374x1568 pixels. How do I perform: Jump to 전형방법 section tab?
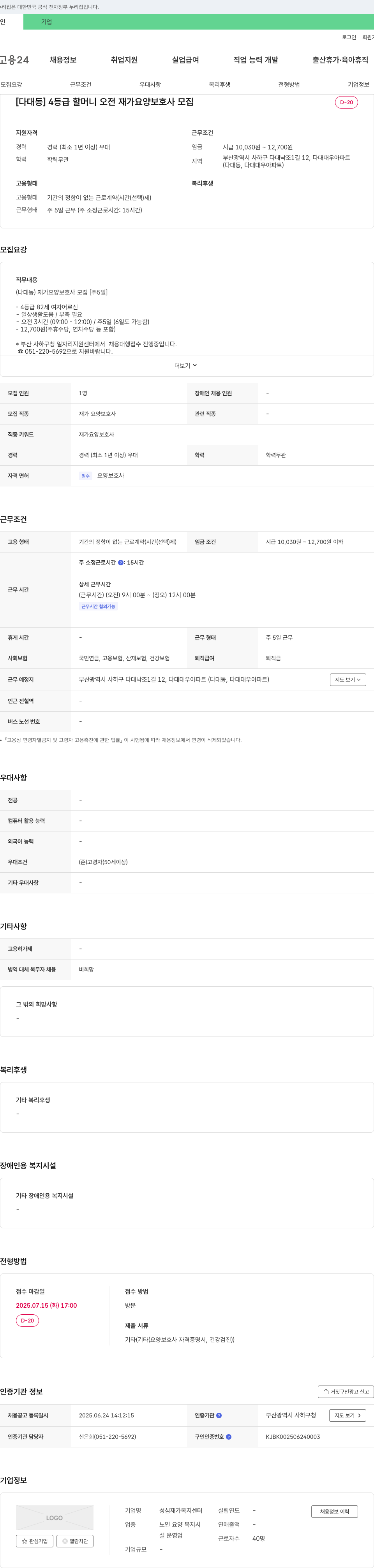[289, 84]
